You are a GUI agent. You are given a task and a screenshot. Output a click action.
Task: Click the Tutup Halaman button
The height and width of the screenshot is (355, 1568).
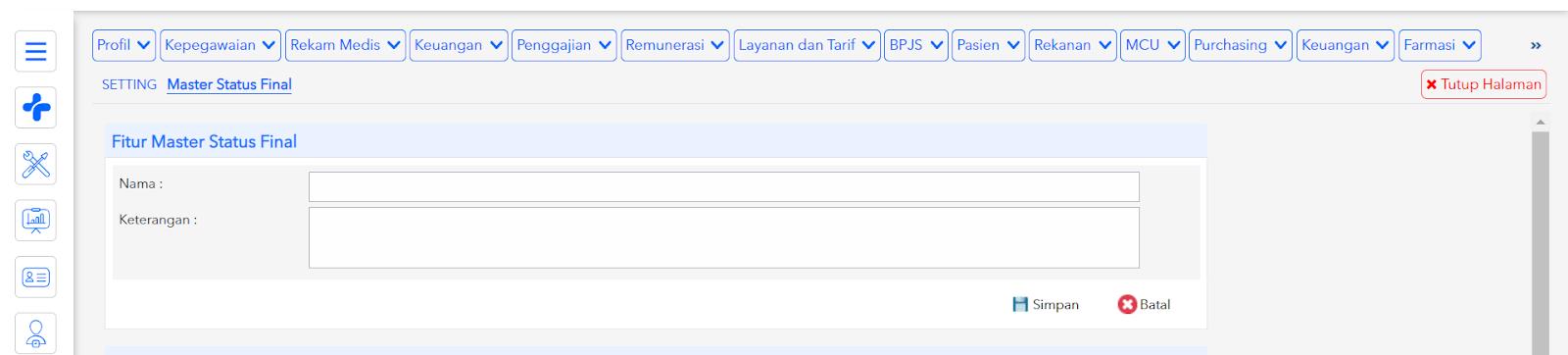coord(1484,84)
